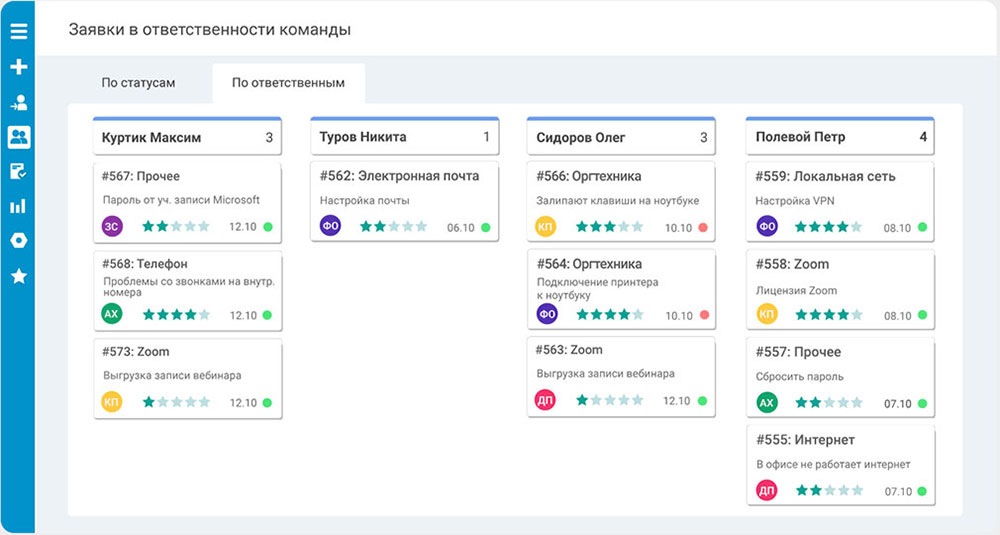Image resolution: width=1000 pixels, height=535 pixels.
Task: Open the hexagon settings icon in sidebar
Action: (x=18, y=241)
